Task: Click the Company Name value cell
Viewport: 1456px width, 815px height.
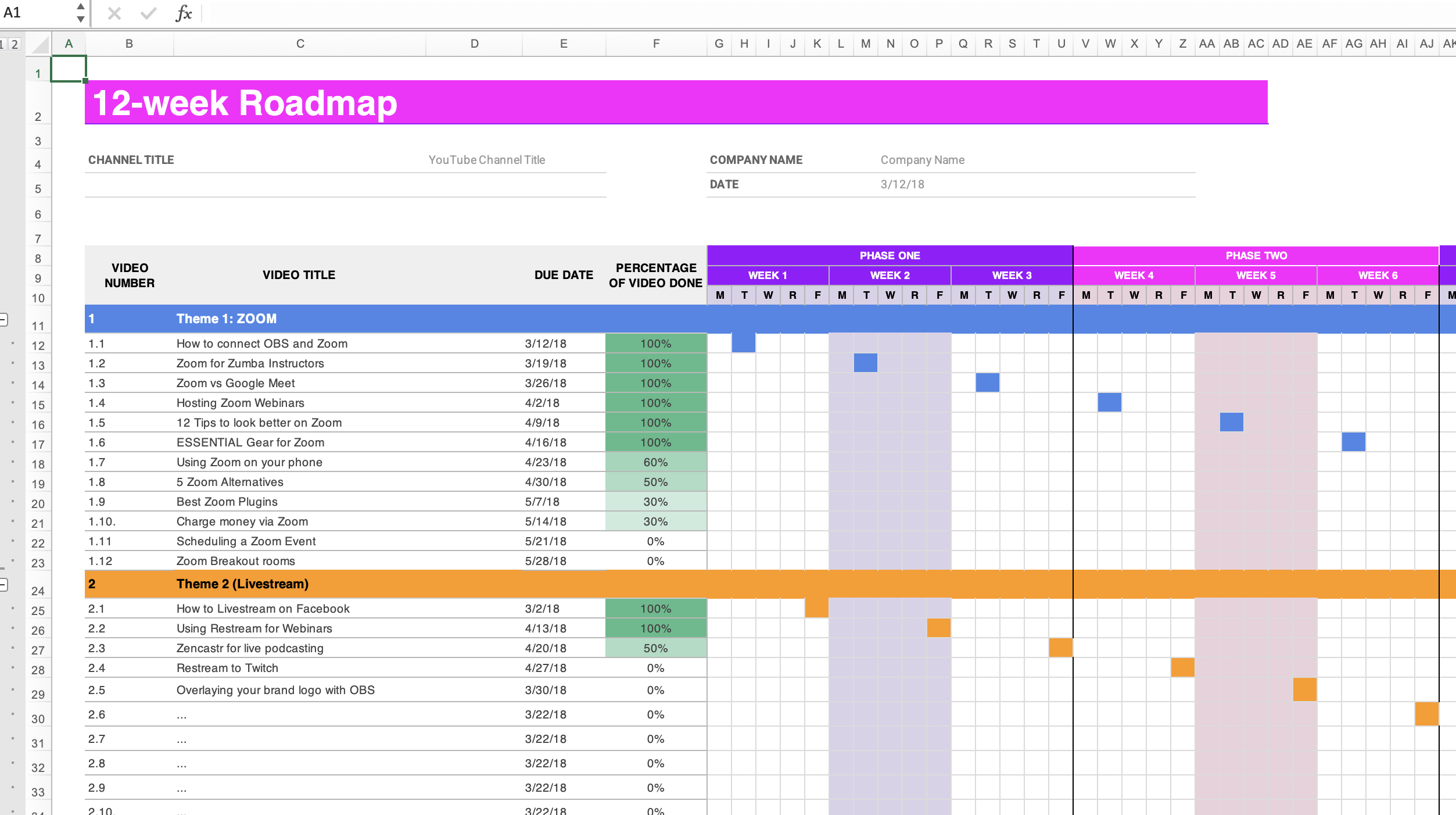Action: (x=922, y=160)
